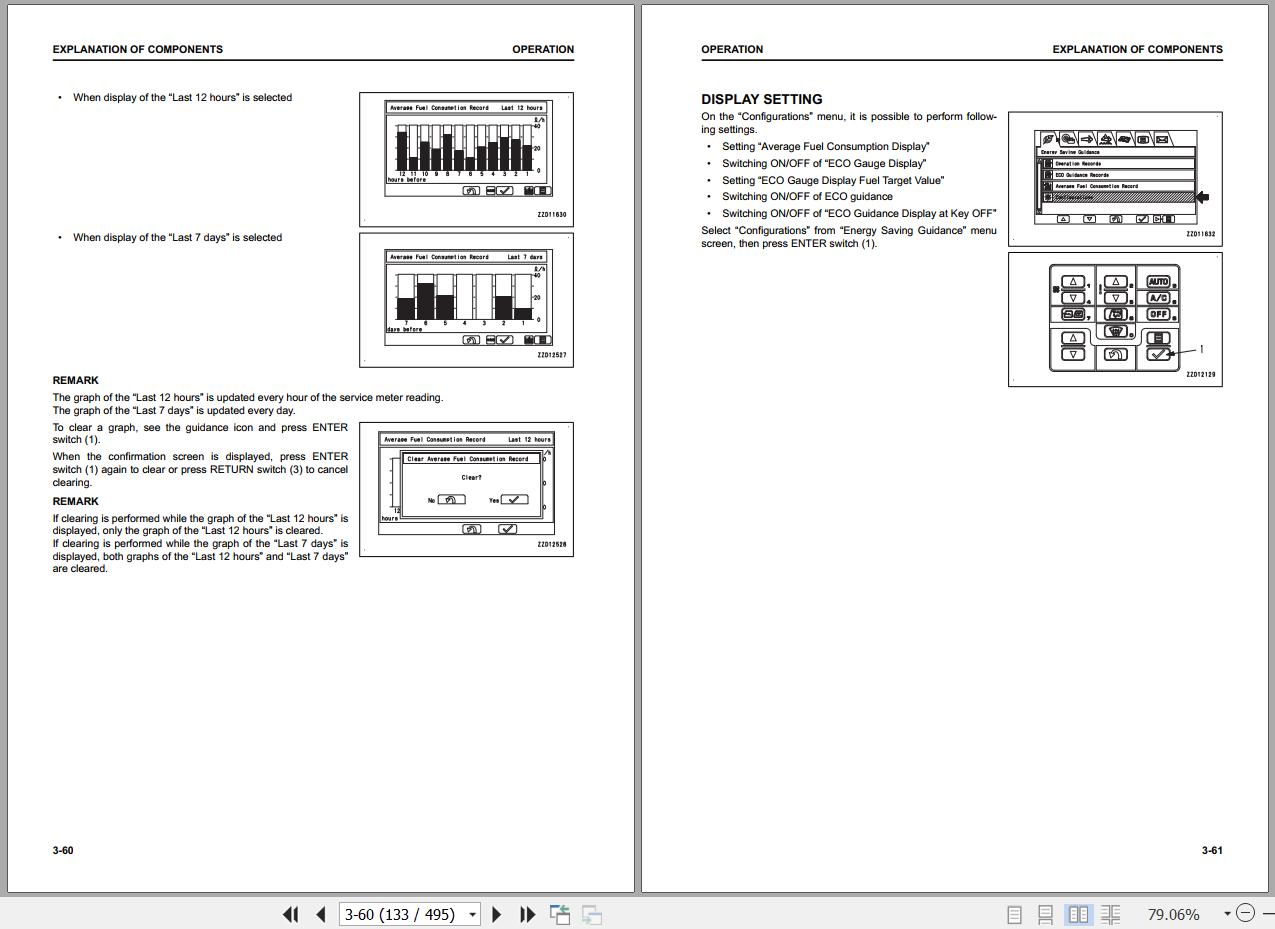Click the "Setting Average Fuel Consumption Display" bullet
1275x929 pixels.
coord(825,146)
